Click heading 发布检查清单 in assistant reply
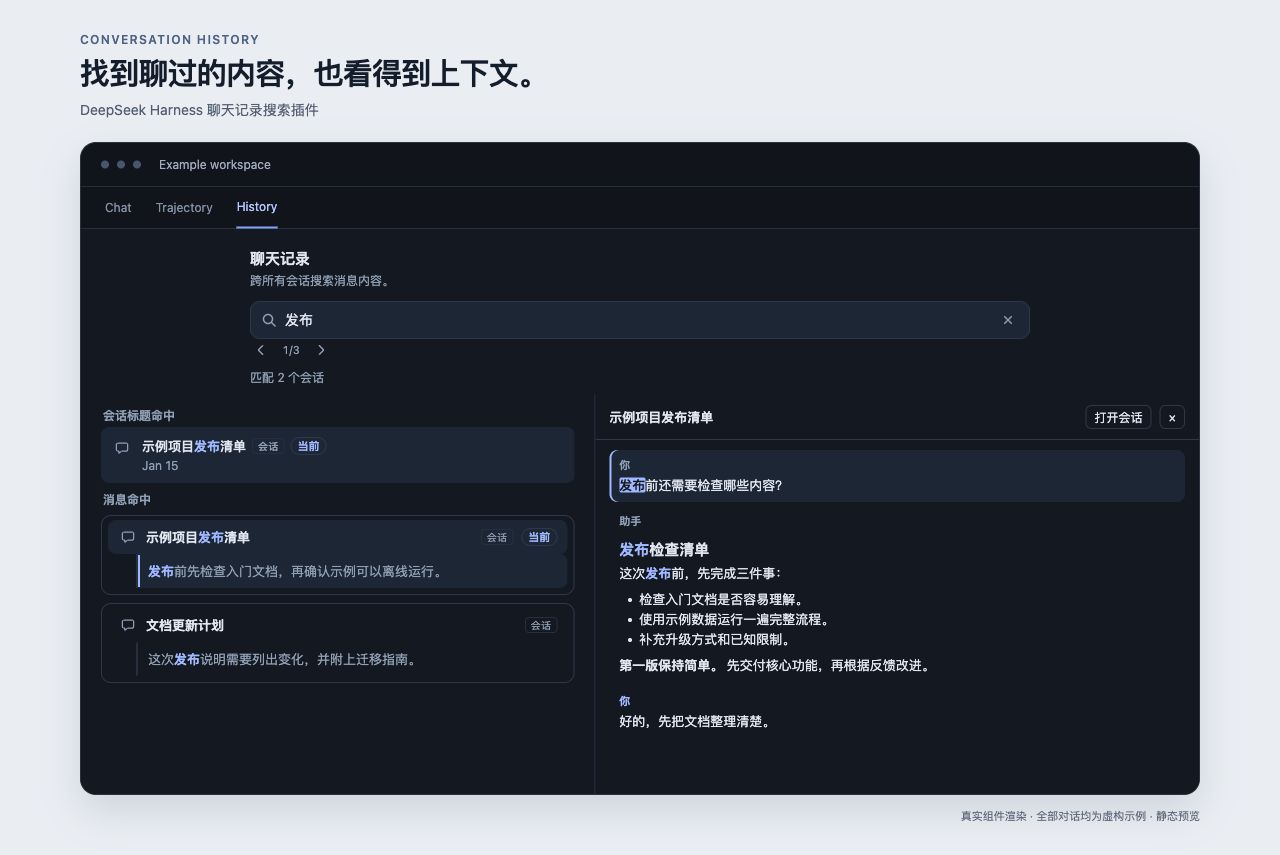Viewport: 1280px width, 855px height. (x=664, y=549)
